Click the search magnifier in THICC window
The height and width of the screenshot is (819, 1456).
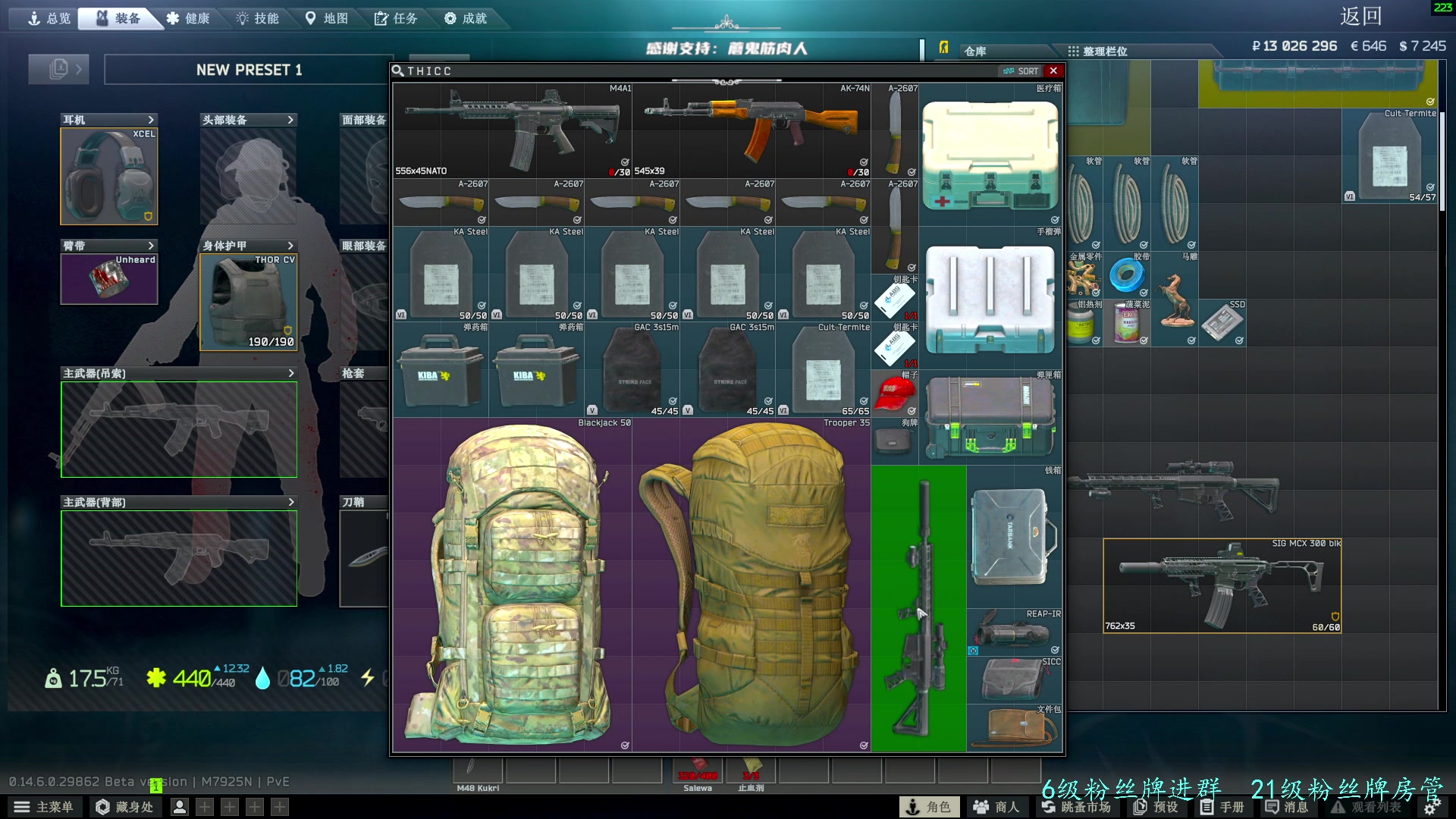tap(397, 71)
